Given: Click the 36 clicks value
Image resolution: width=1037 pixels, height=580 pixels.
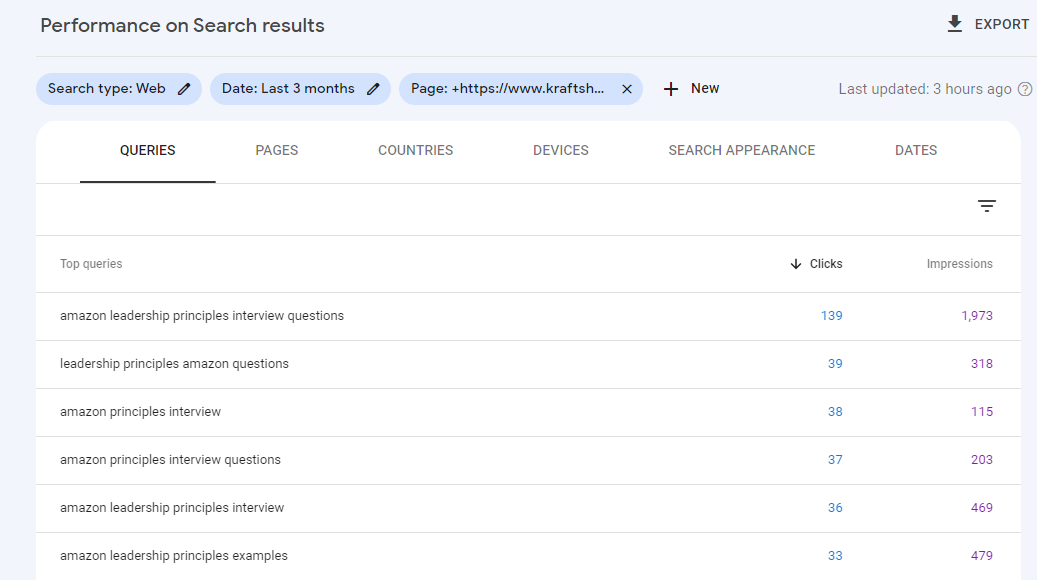Looking at the screenshot, I should [x=835, y=508].
